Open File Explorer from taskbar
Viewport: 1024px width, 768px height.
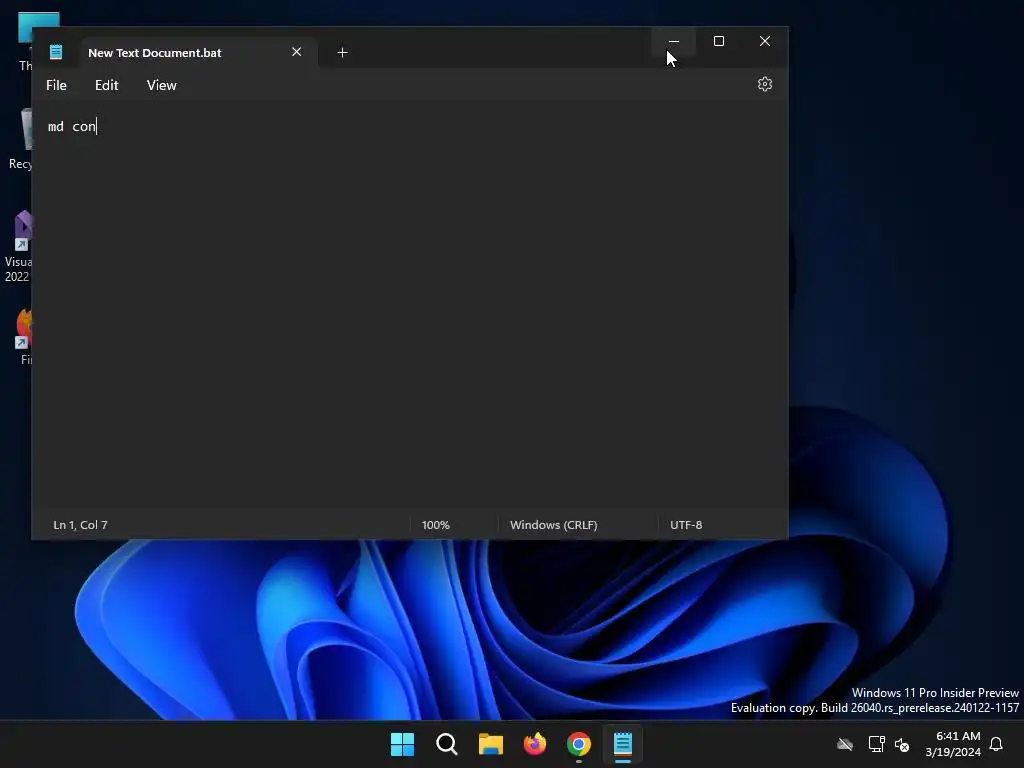[490, 744]
